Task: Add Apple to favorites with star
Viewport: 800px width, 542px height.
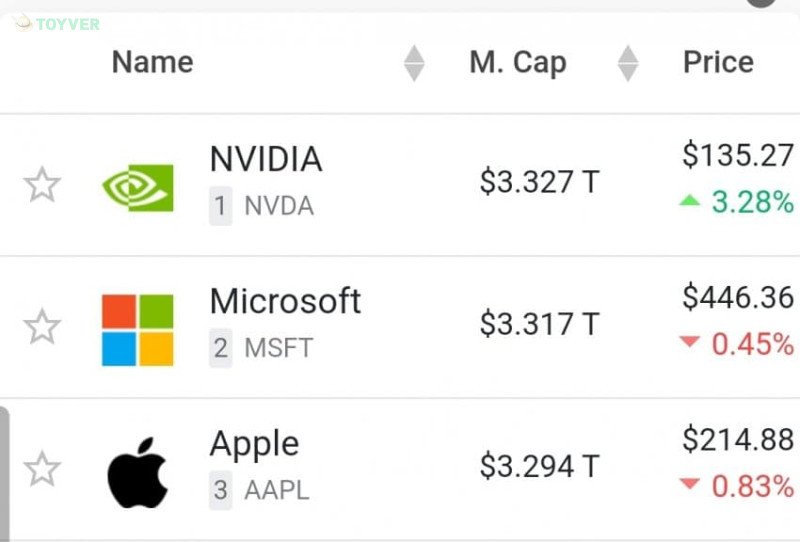Action: [x=42, y=469]
